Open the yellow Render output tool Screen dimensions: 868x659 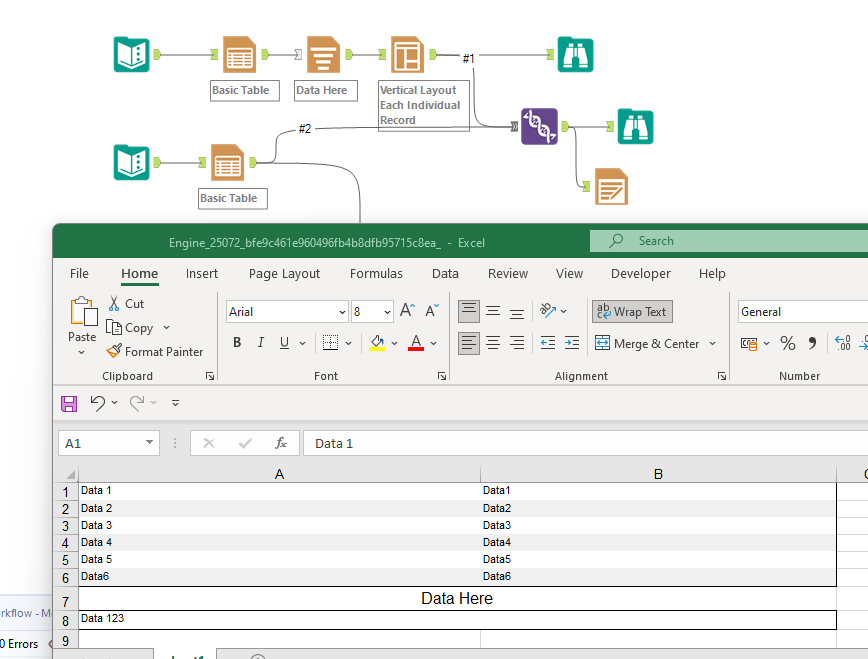tap(612, 186)
